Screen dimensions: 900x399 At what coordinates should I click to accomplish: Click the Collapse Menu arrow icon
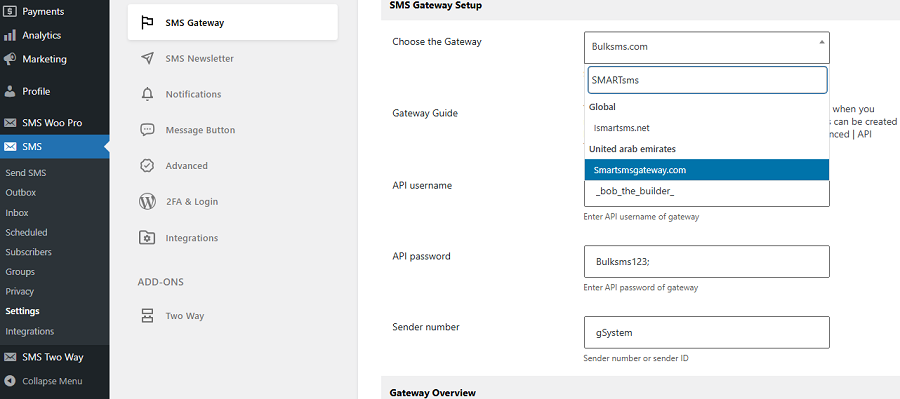tap(10, 381)
